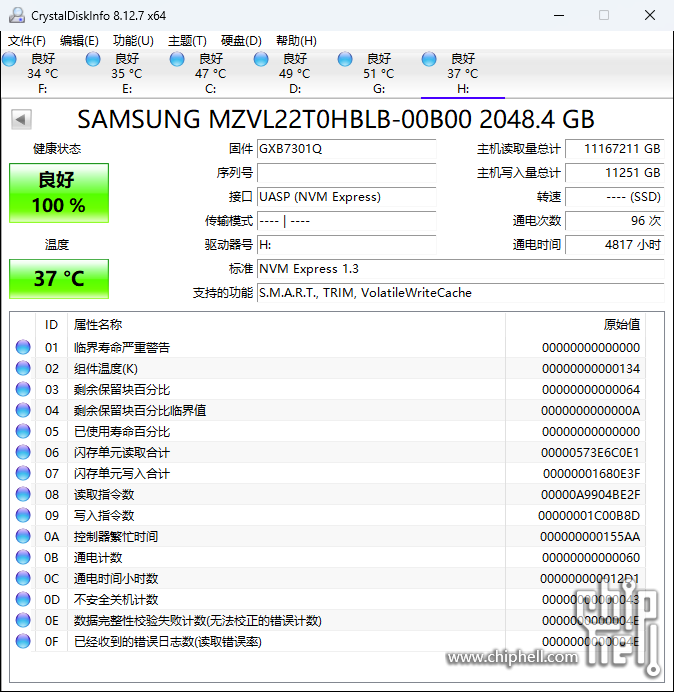The width and height of the screenshot is (674, 692).
Task: Select the F: drive status orb
Action: pyautogui.click(x=9, y=59)
